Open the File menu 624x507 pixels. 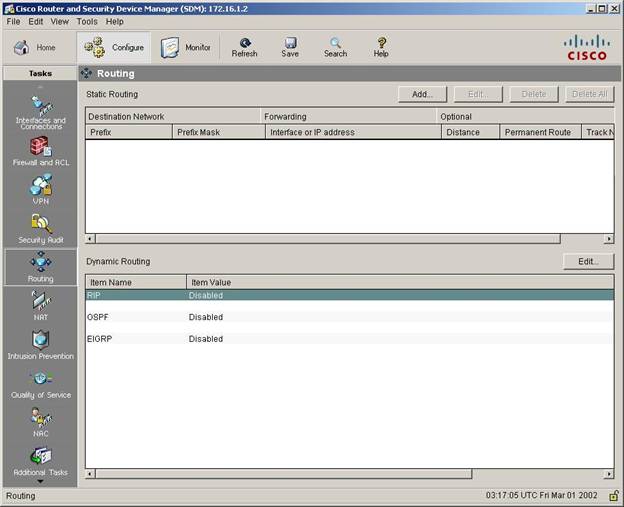[13, 21]
